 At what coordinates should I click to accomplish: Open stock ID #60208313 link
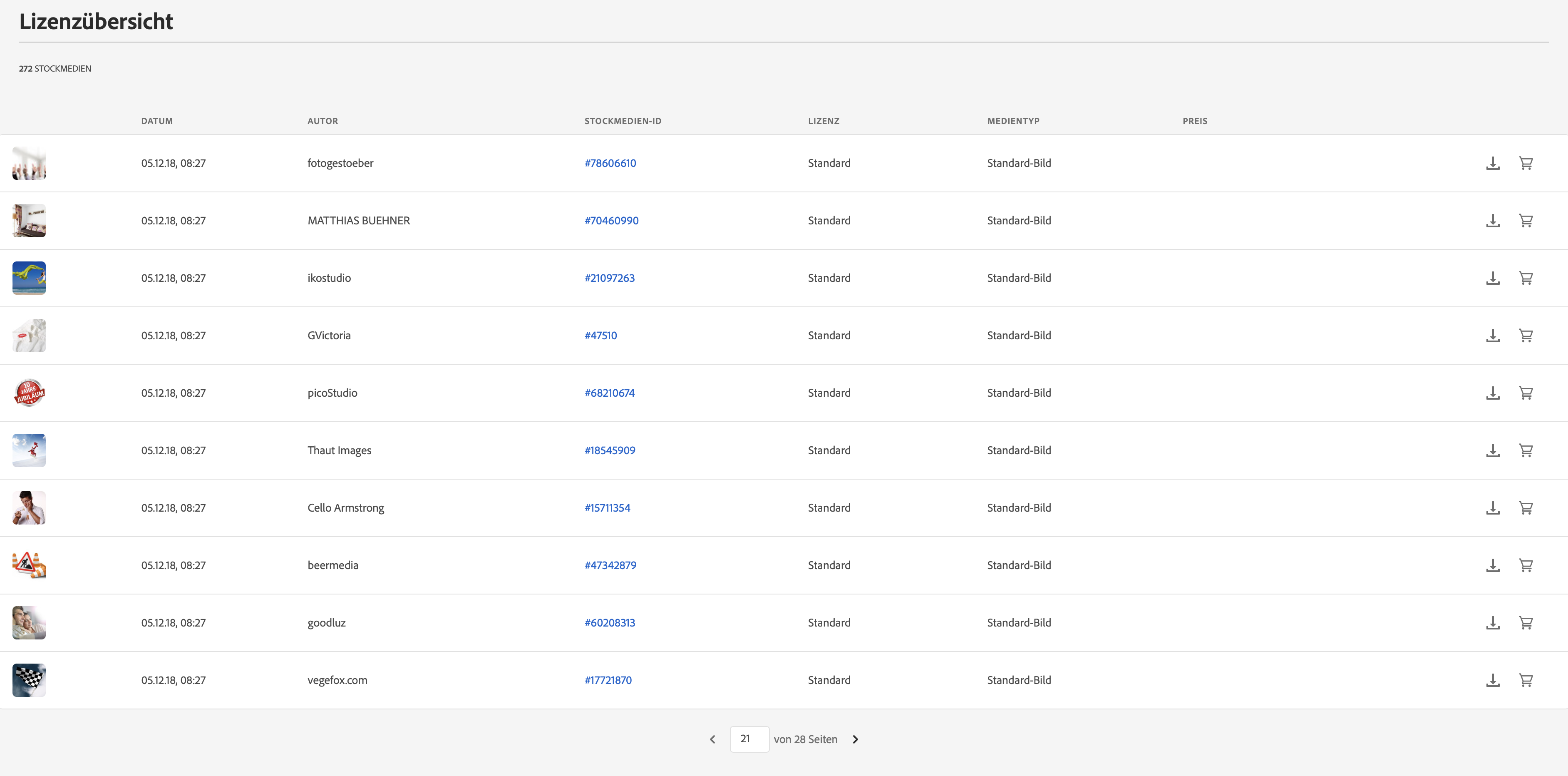(x=609, y=623)
